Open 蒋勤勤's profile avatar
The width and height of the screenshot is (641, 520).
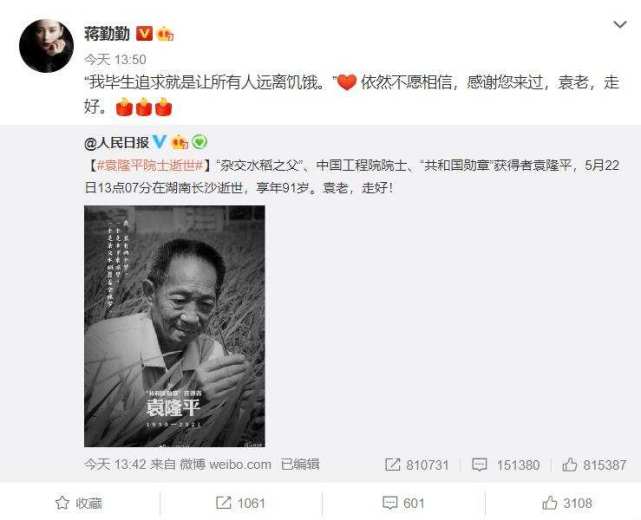click(47, 46)
